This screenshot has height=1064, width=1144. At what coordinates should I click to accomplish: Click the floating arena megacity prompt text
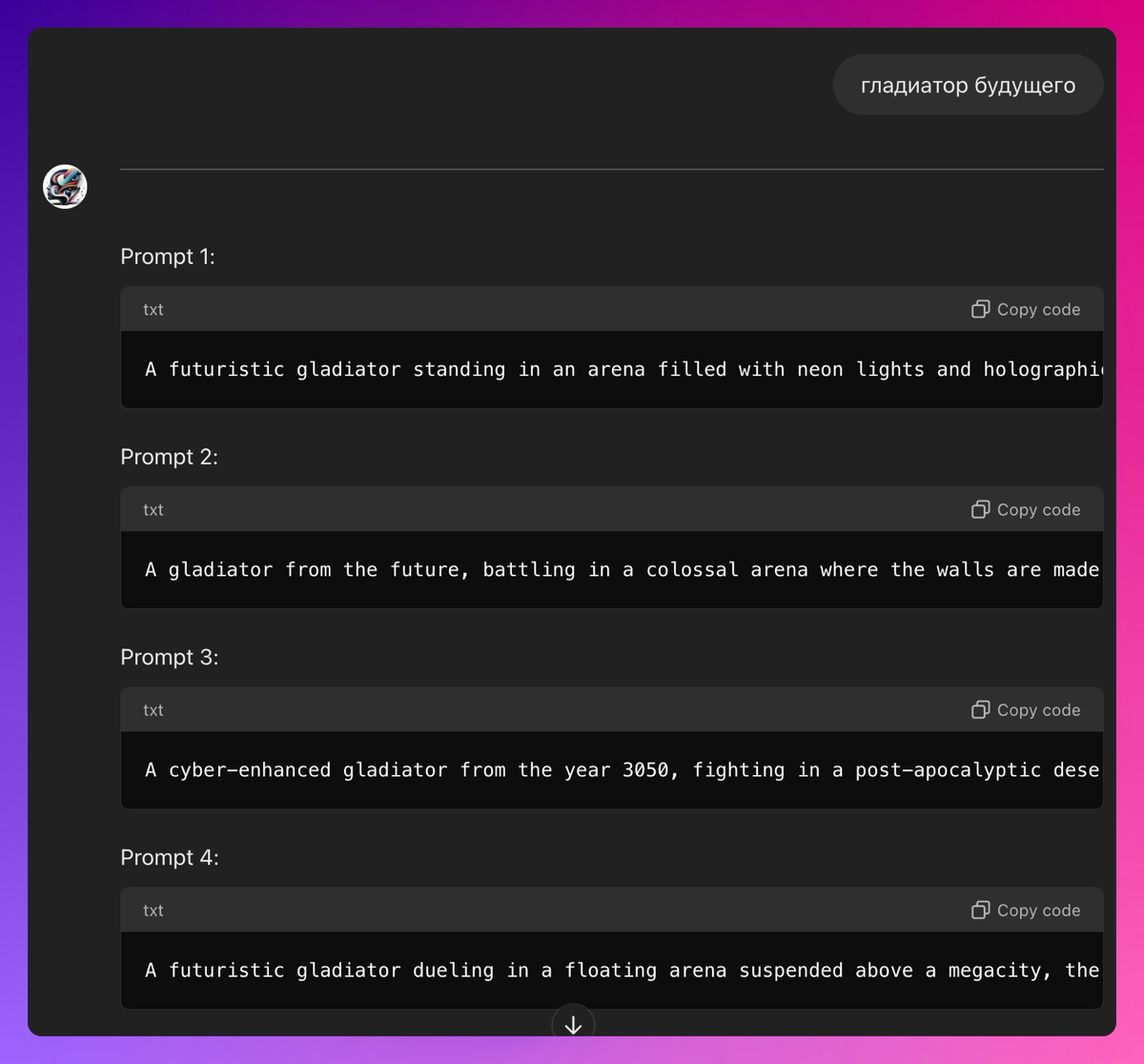tap(620, 971)
